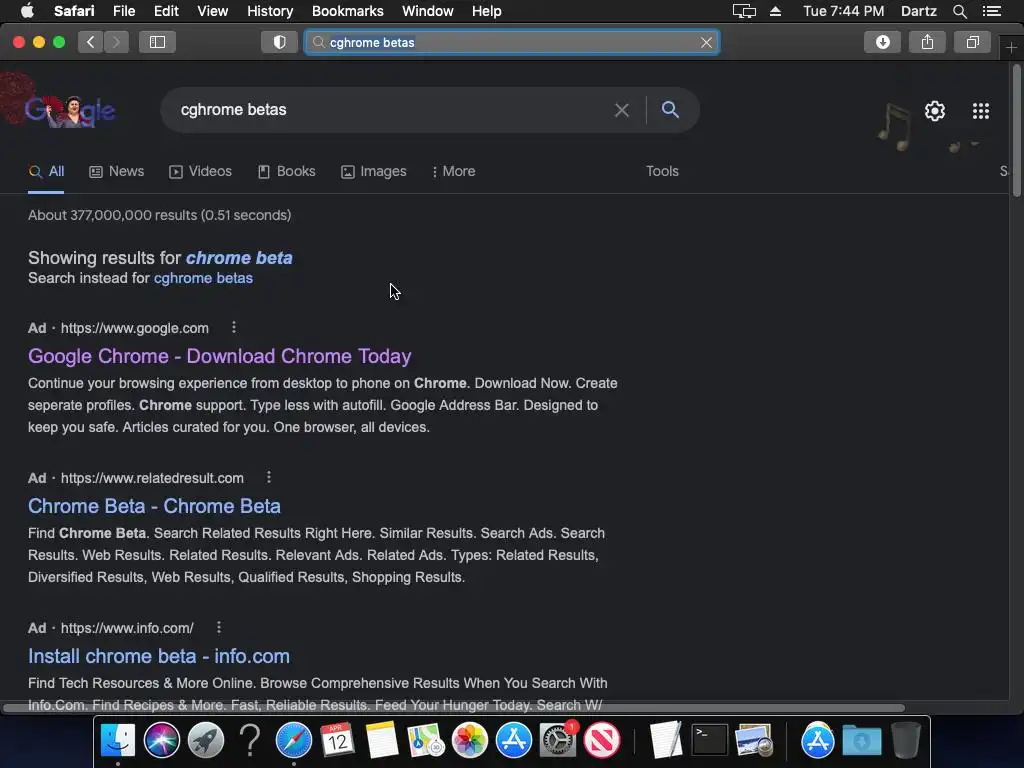
Task: Open the search Tools options
Action: click(x=662, y=171)
